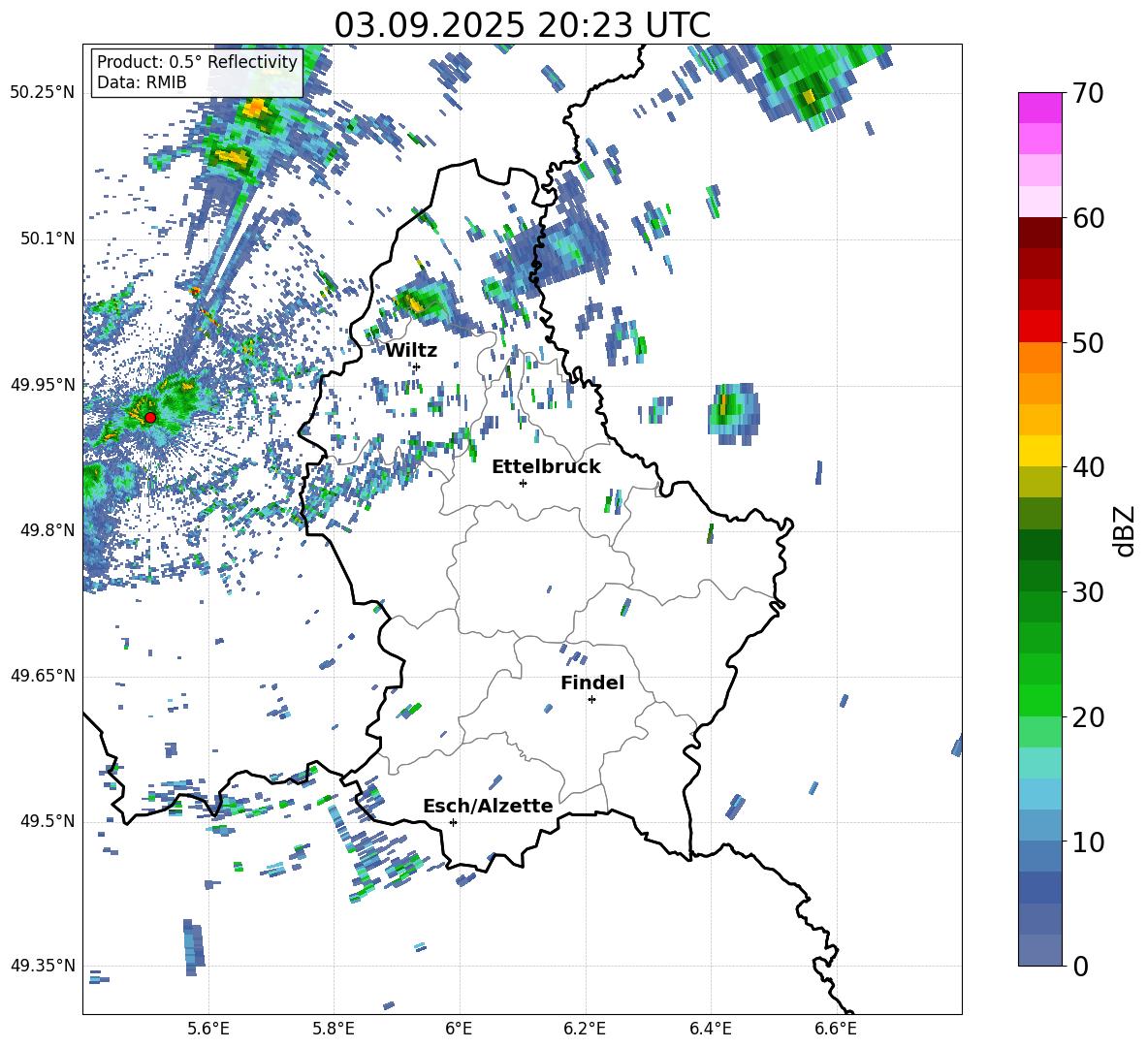Click the 5.6°E longitude tick label

208,1029
